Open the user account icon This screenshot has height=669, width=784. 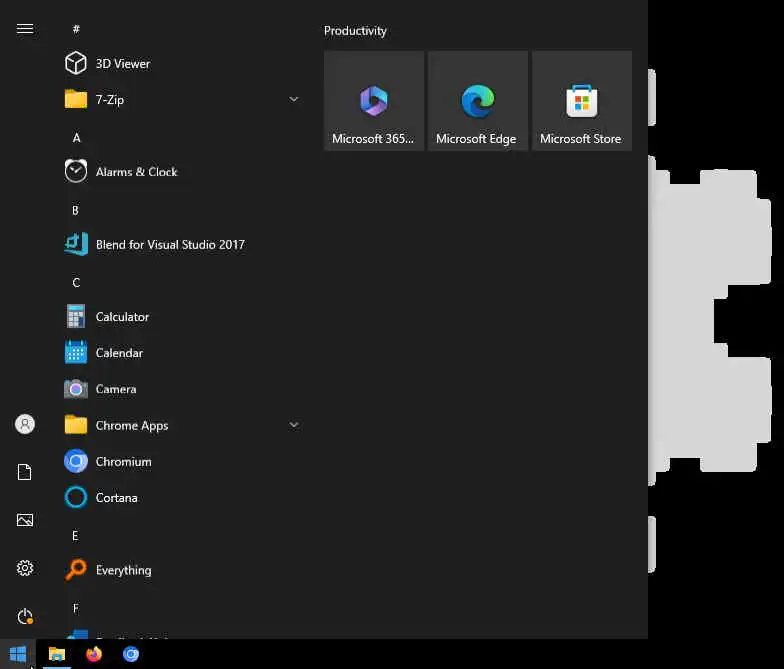point(25,424)
